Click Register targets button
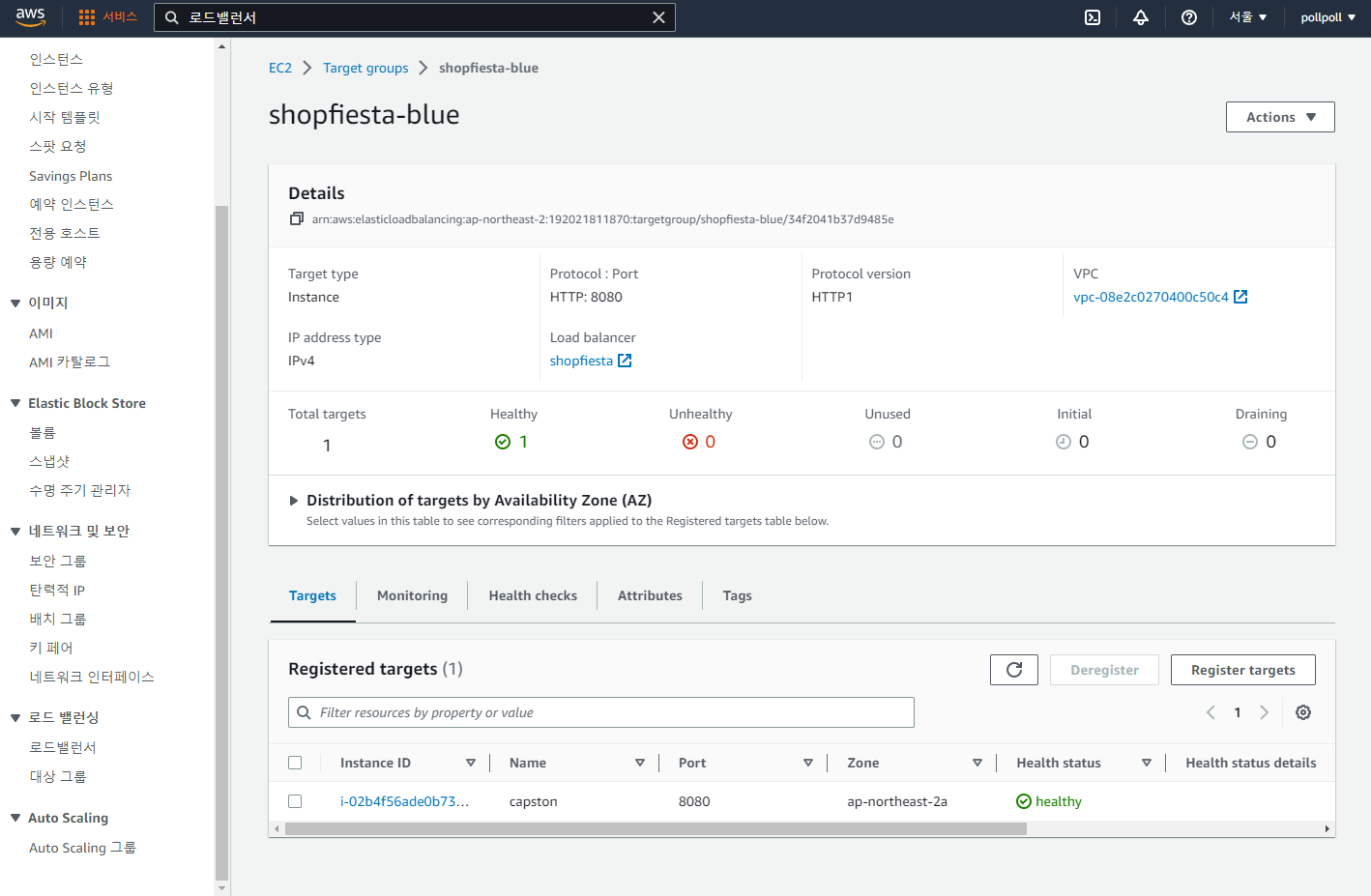Screen dimensions: 1371x896 1242,670
